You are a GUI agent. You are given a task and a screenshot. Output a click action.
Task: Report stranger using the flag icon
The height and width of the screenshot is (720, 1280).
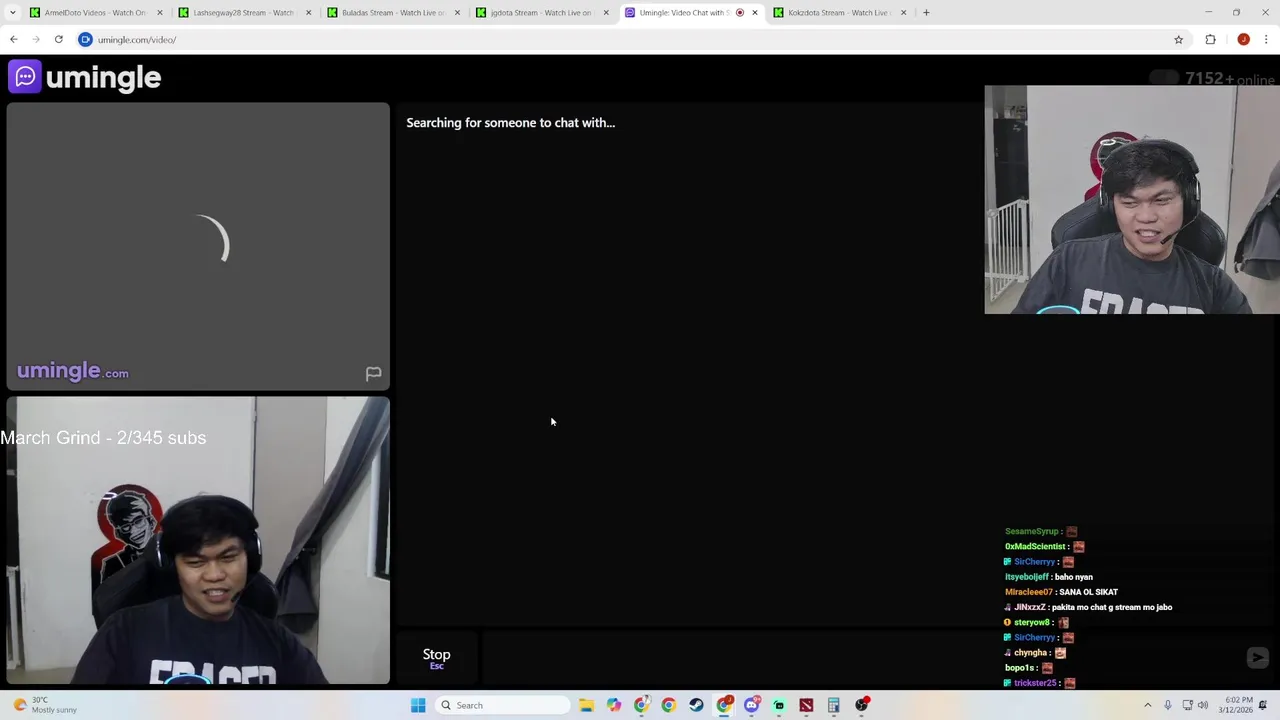click(373, 374)
